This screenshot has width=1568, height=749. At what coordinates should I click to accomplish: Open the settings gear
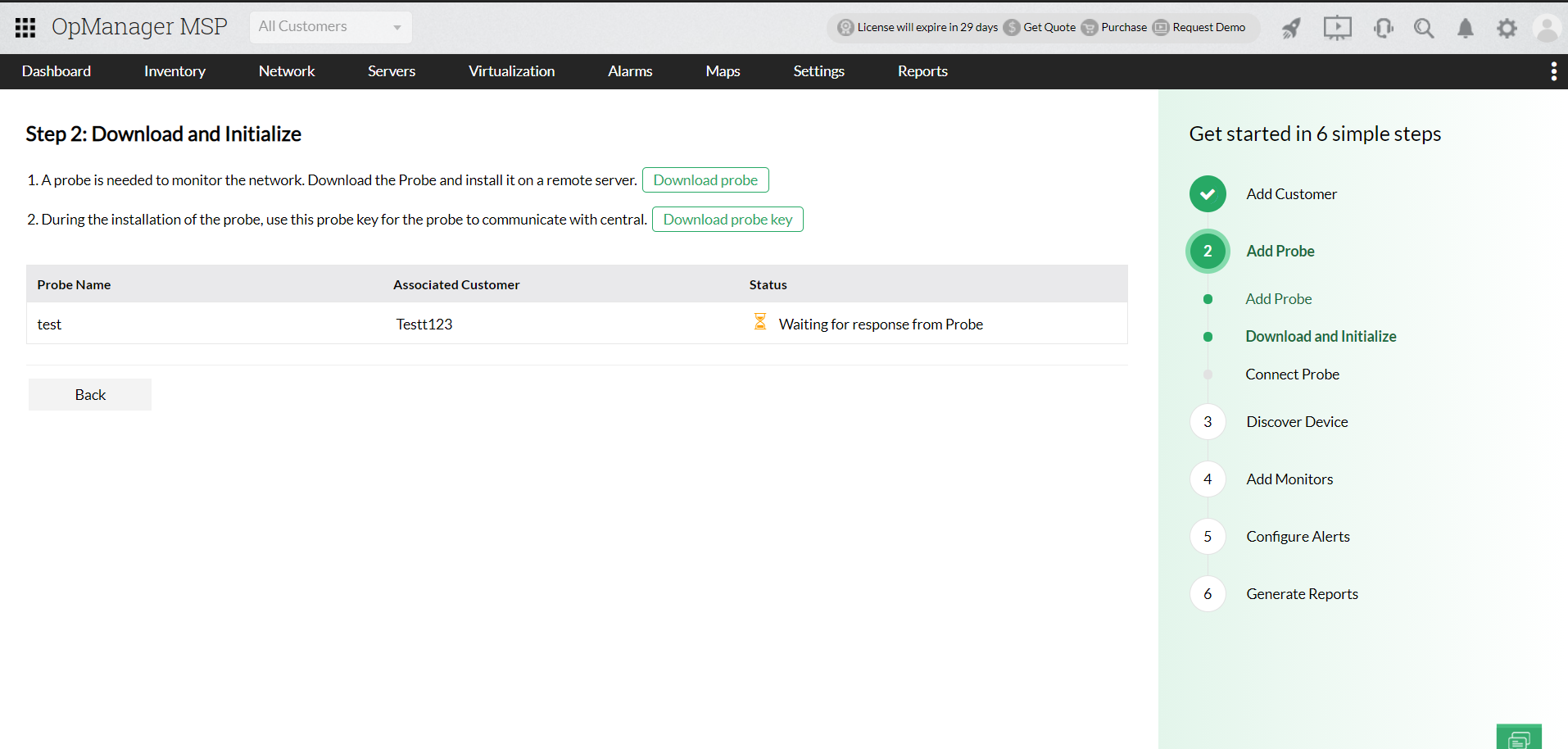[x=1507, y=28]
